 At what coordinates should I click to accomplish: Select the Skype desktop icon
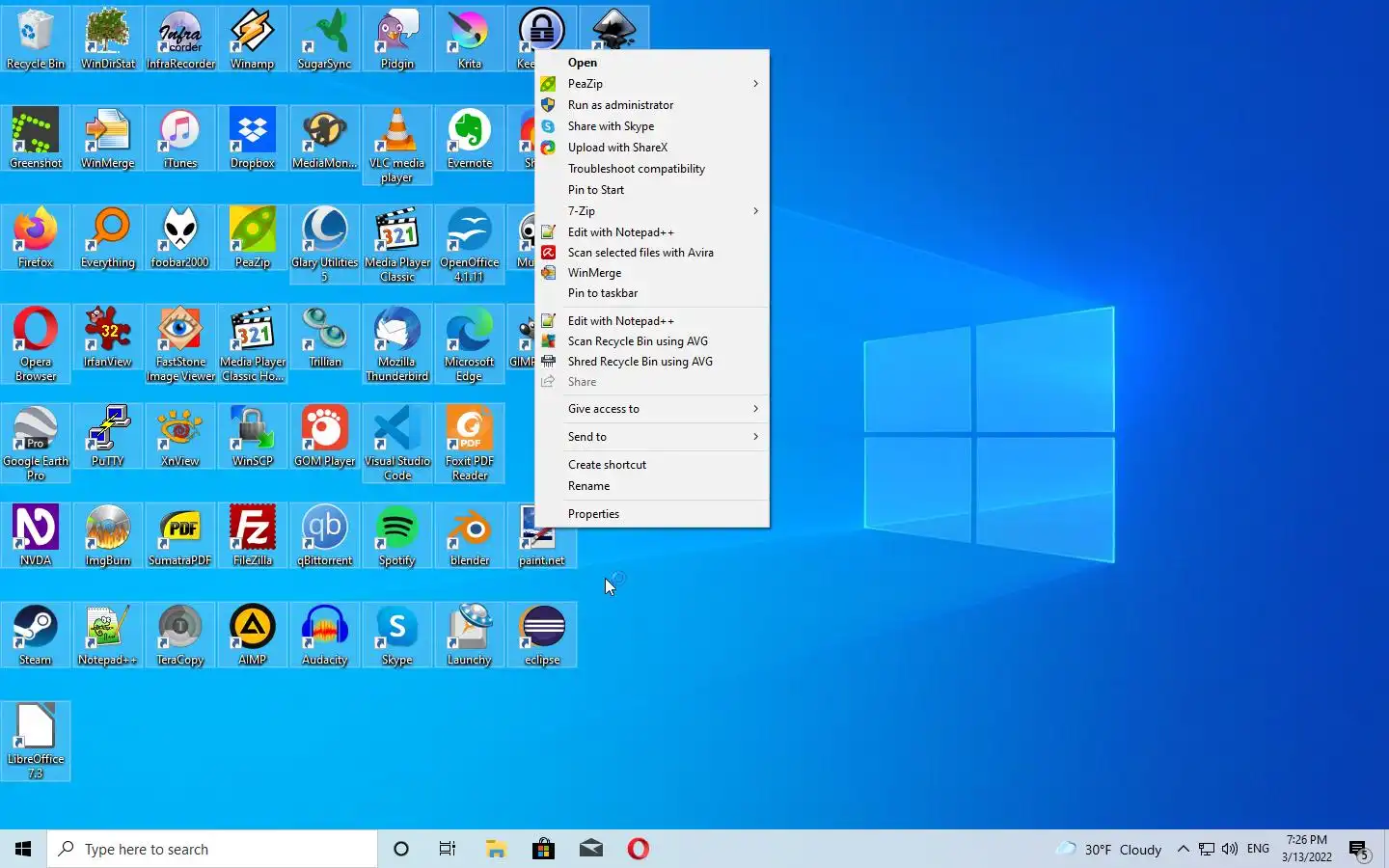pos(397,636)
